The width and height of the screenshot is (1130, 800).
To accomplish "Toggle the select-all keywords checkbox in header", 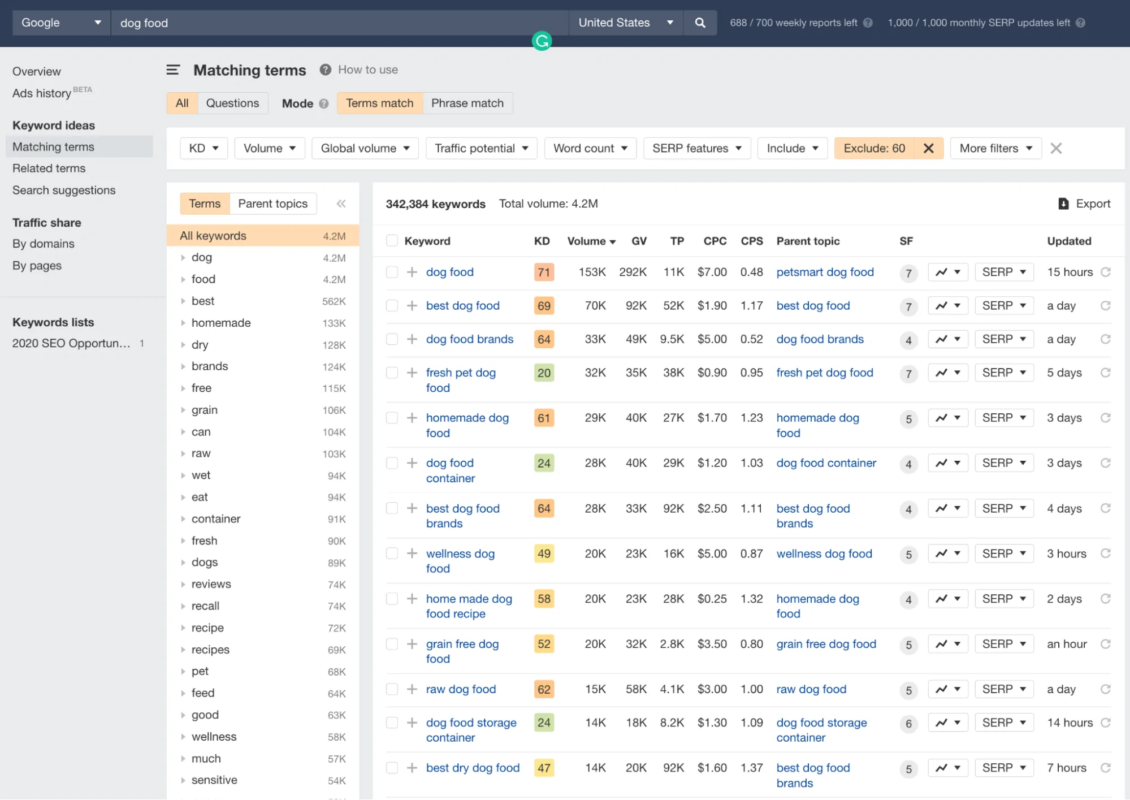I will (x=391, y=241).
